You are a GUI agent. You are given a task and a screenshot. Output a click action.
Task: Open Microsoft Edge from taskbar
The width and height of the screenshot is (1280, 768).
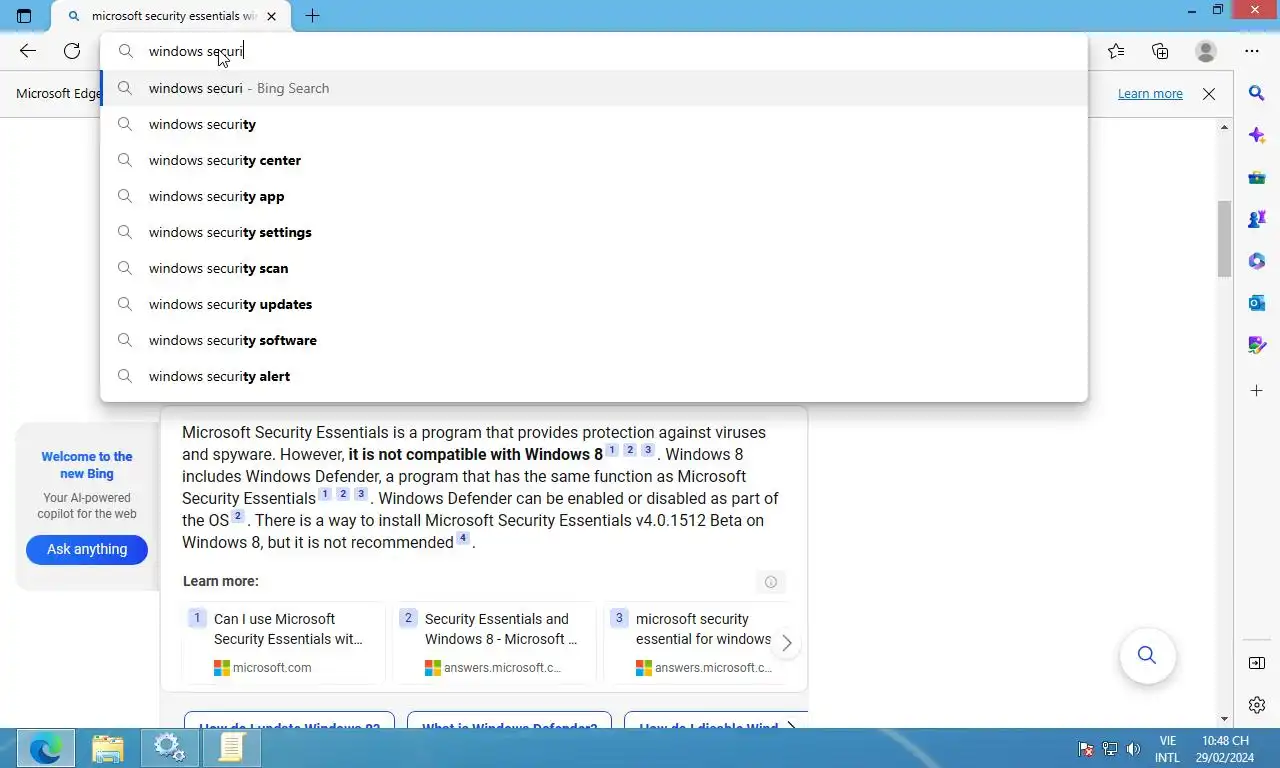(x=45, y=748)
